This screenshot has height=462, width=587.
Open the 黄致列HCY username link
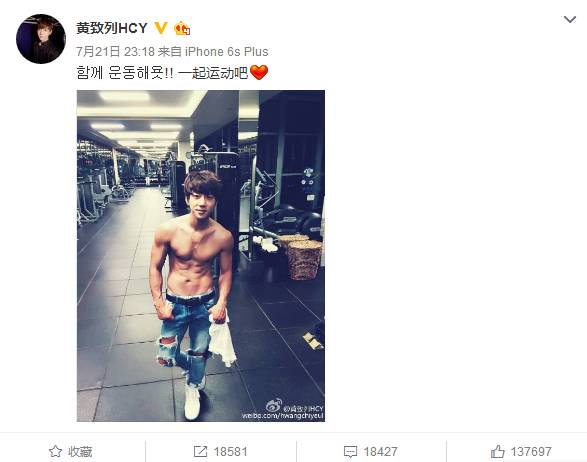[112, 28]
